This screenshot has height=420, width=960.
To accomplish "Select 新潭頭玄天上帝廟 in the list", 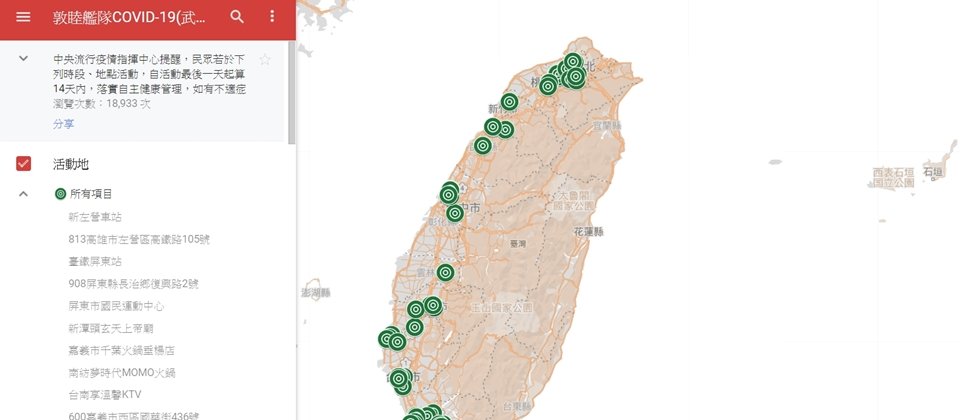I will [111, 328].
